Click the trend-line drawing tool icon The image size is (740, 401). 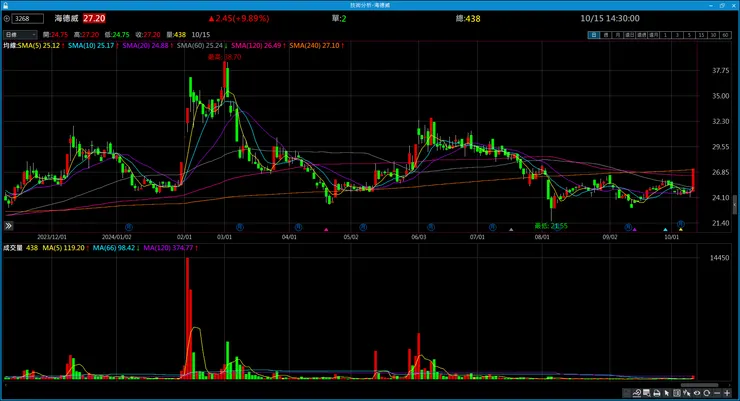point(637,393)
